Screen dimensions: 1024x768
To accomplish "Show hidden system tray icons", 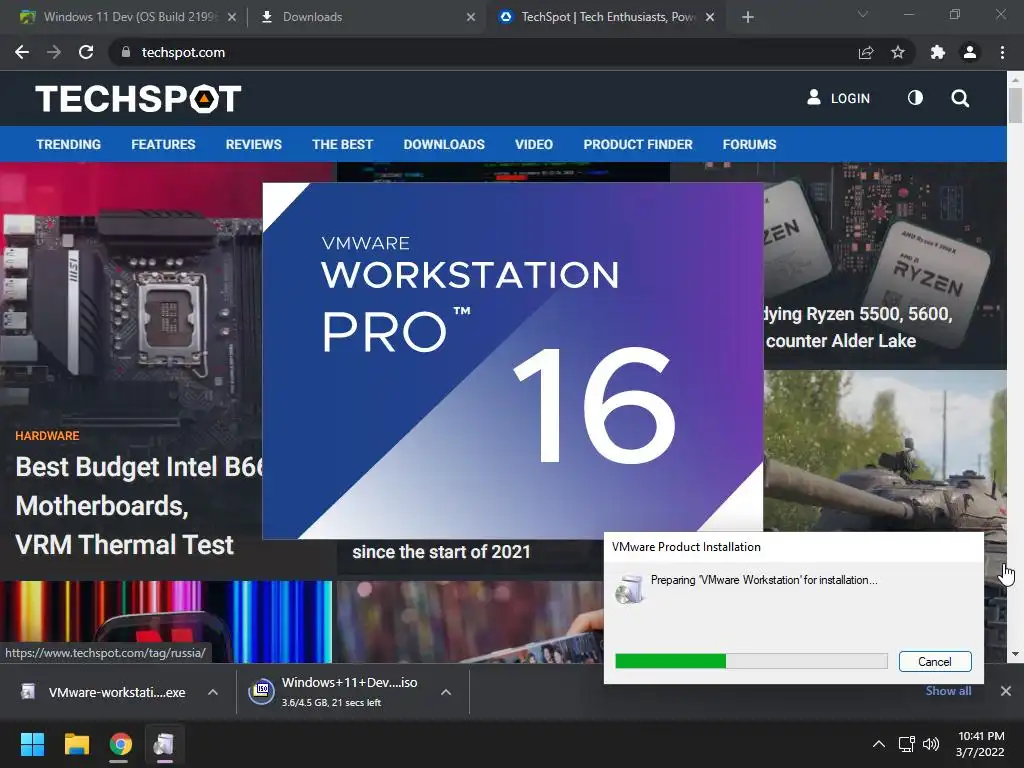I will click(879, 744).
